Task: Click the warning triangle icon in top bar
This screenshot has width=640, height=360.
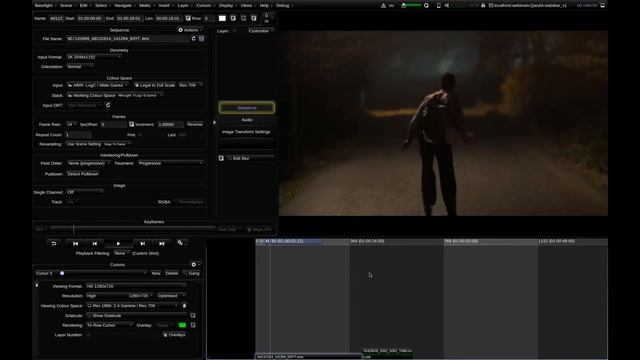Action: click(x=383, y=6)
